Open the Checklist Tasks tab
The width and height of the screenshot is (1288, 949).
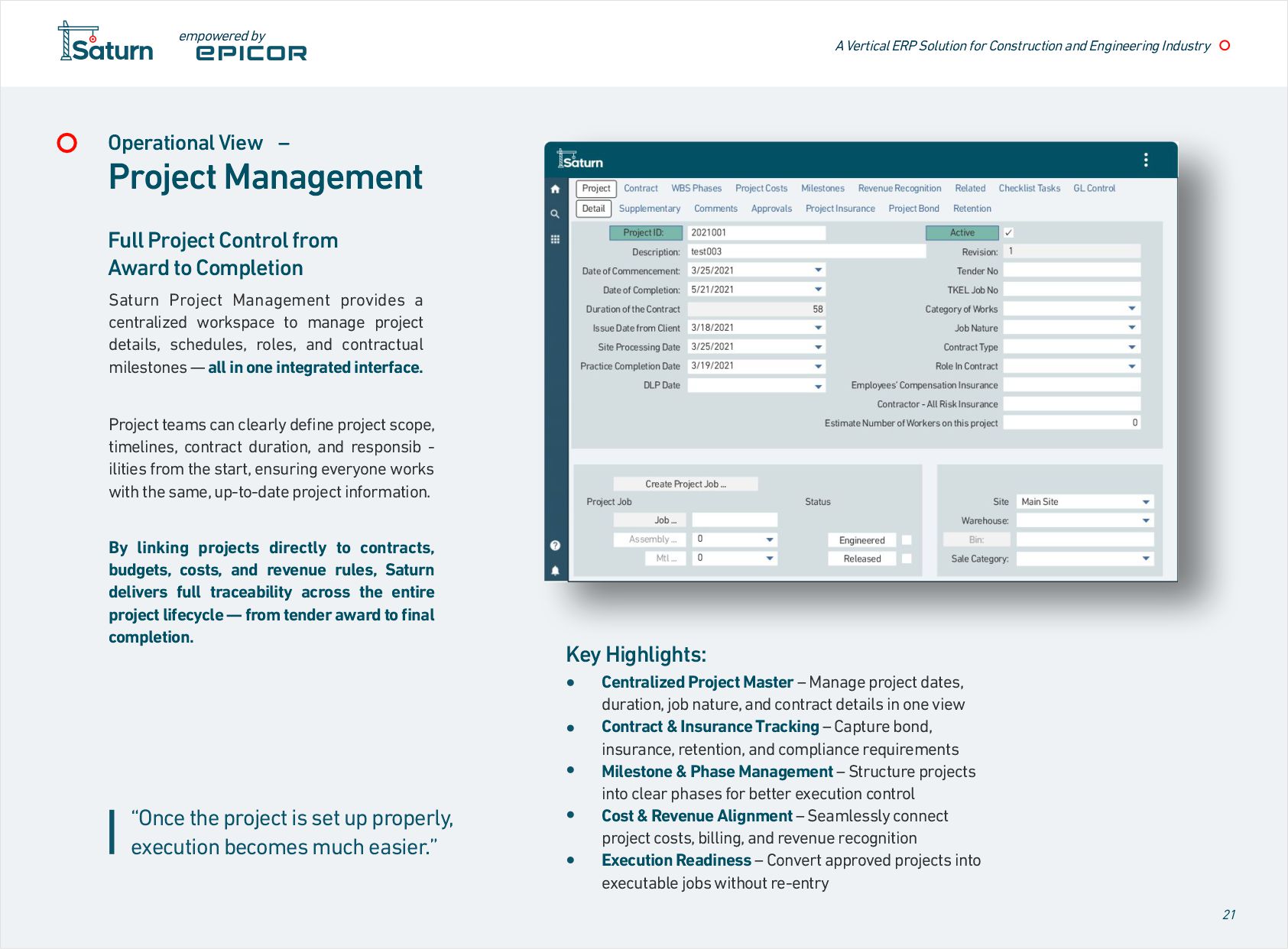(1030, 189)
